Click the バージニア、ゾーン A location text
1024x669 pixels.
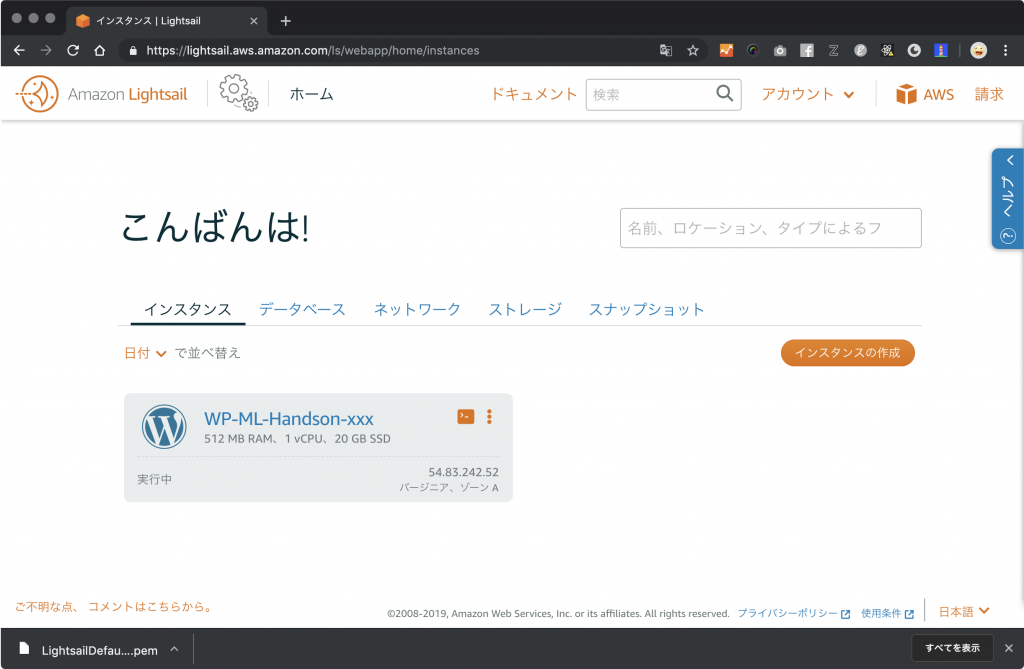click(449, 487)
